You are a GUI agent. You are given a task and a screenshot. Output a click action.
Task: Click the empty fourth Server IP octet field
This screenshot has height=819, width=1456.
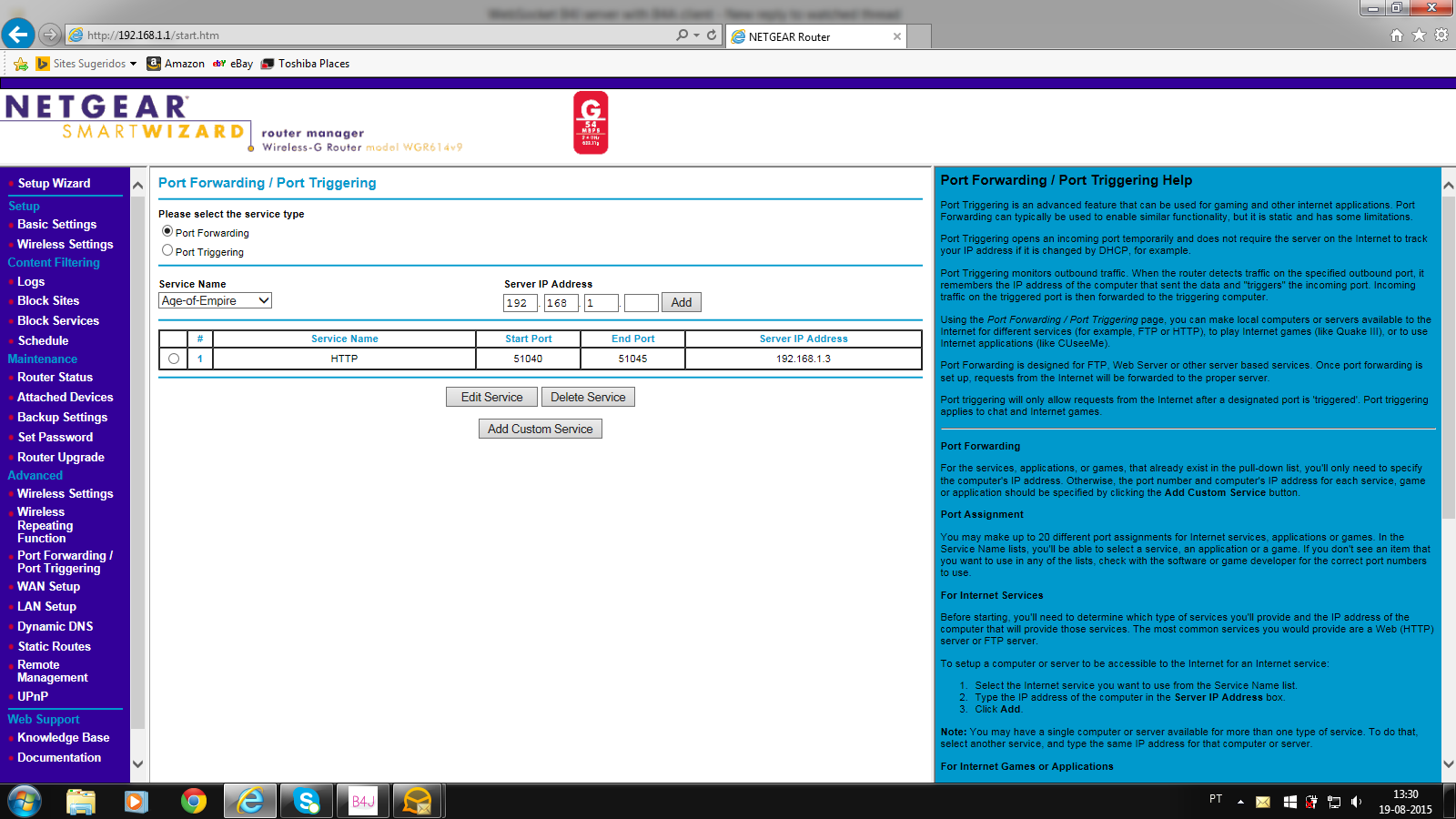(641, 303)
